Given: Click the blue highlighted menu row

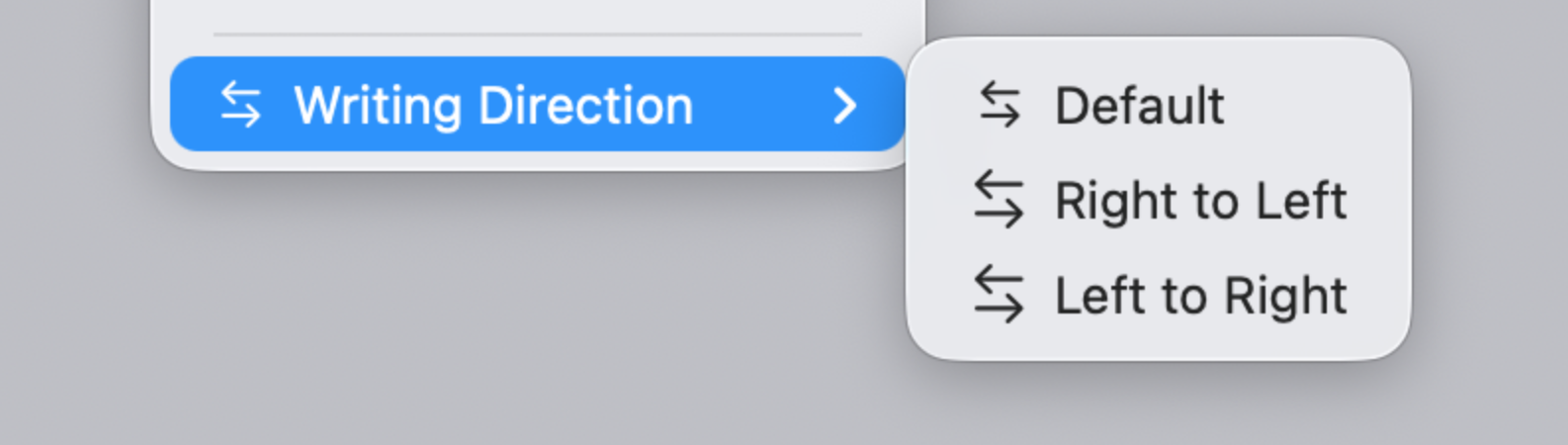Looking at the screenshot, I should tap(538, 104).
